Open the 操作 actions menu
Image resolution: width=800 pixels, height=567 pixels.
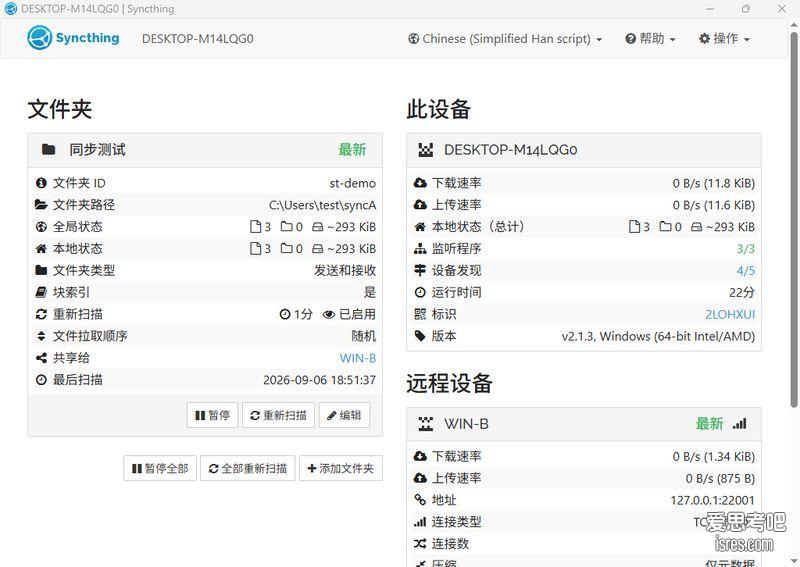pyautogui.click(x=724, y=39)
